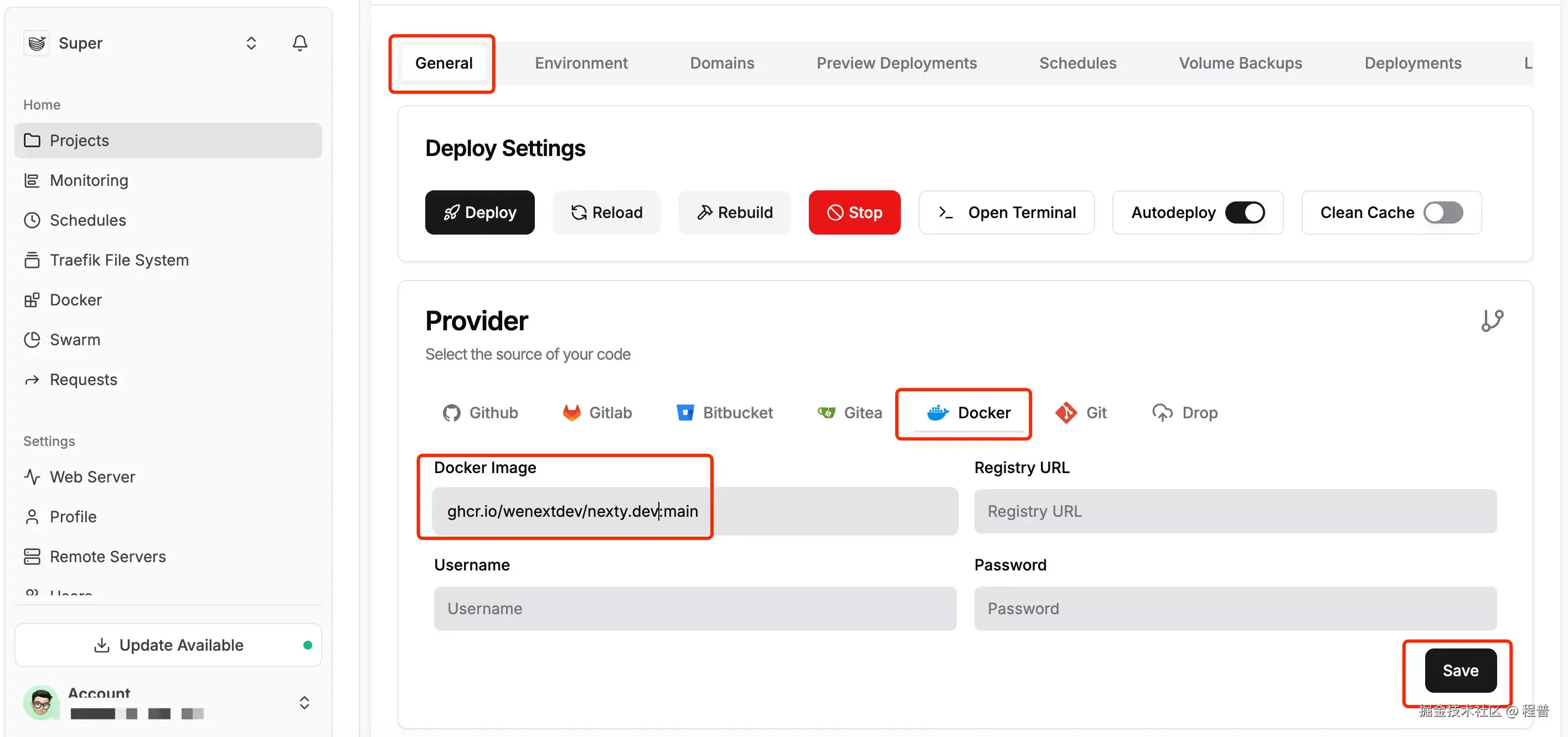The width and height of the screenshot is (1568, 737).
Task: Expand the Account options
Action: click(305, 702)
